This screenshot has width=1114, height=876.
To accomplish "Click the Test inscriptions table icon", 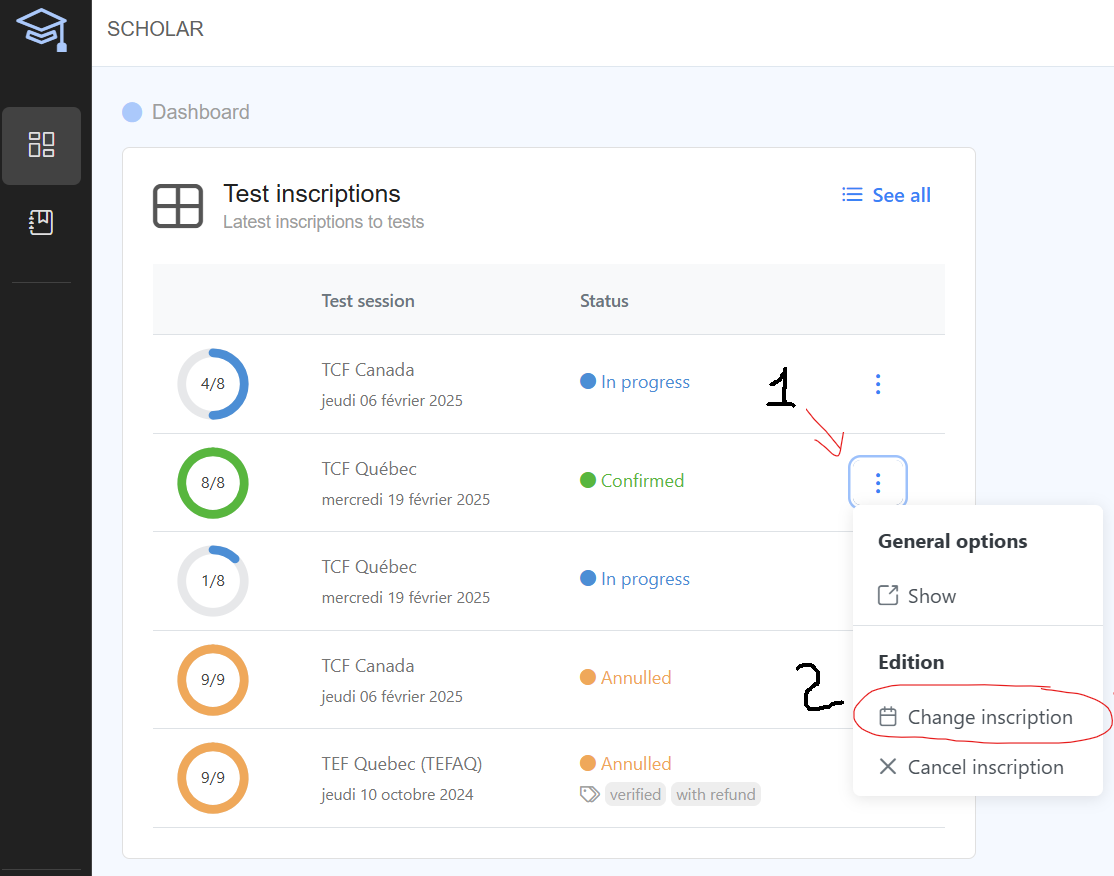I will (x=178, y=206).
